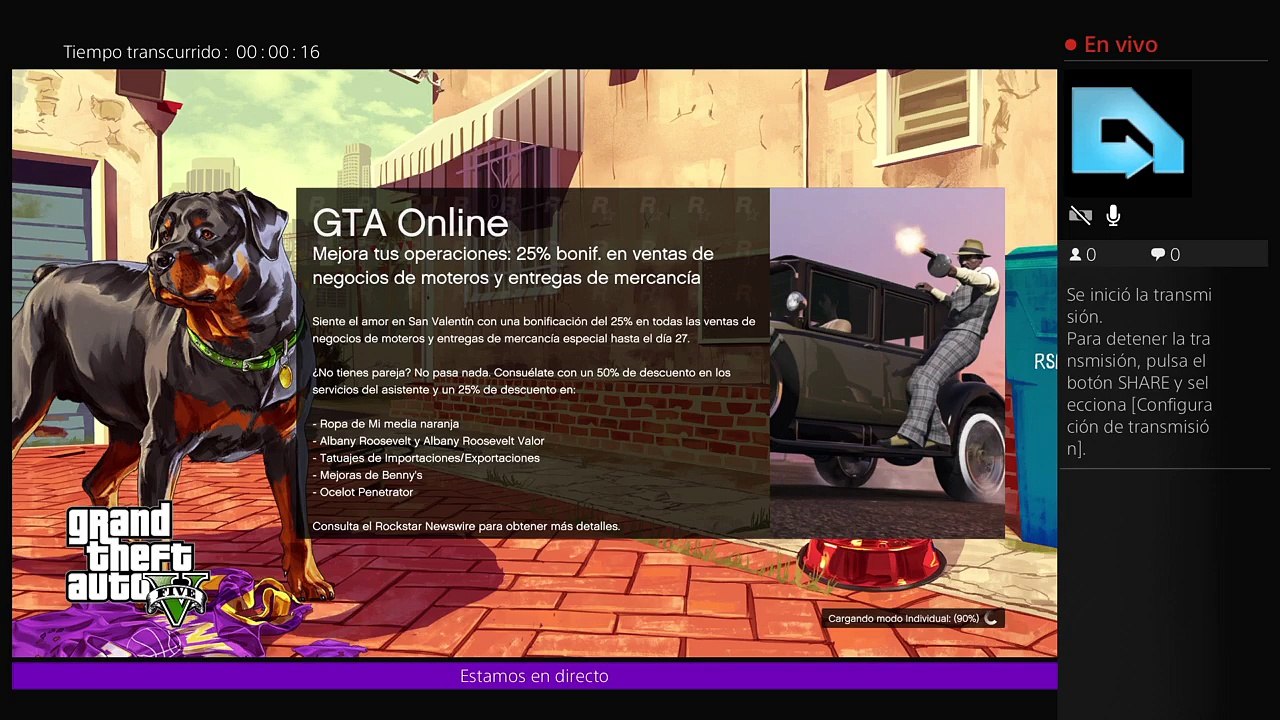This screenshot has width=1280, height=720.
Task: Toggle the crossed-out camera icon
Action: point(1080,215)
